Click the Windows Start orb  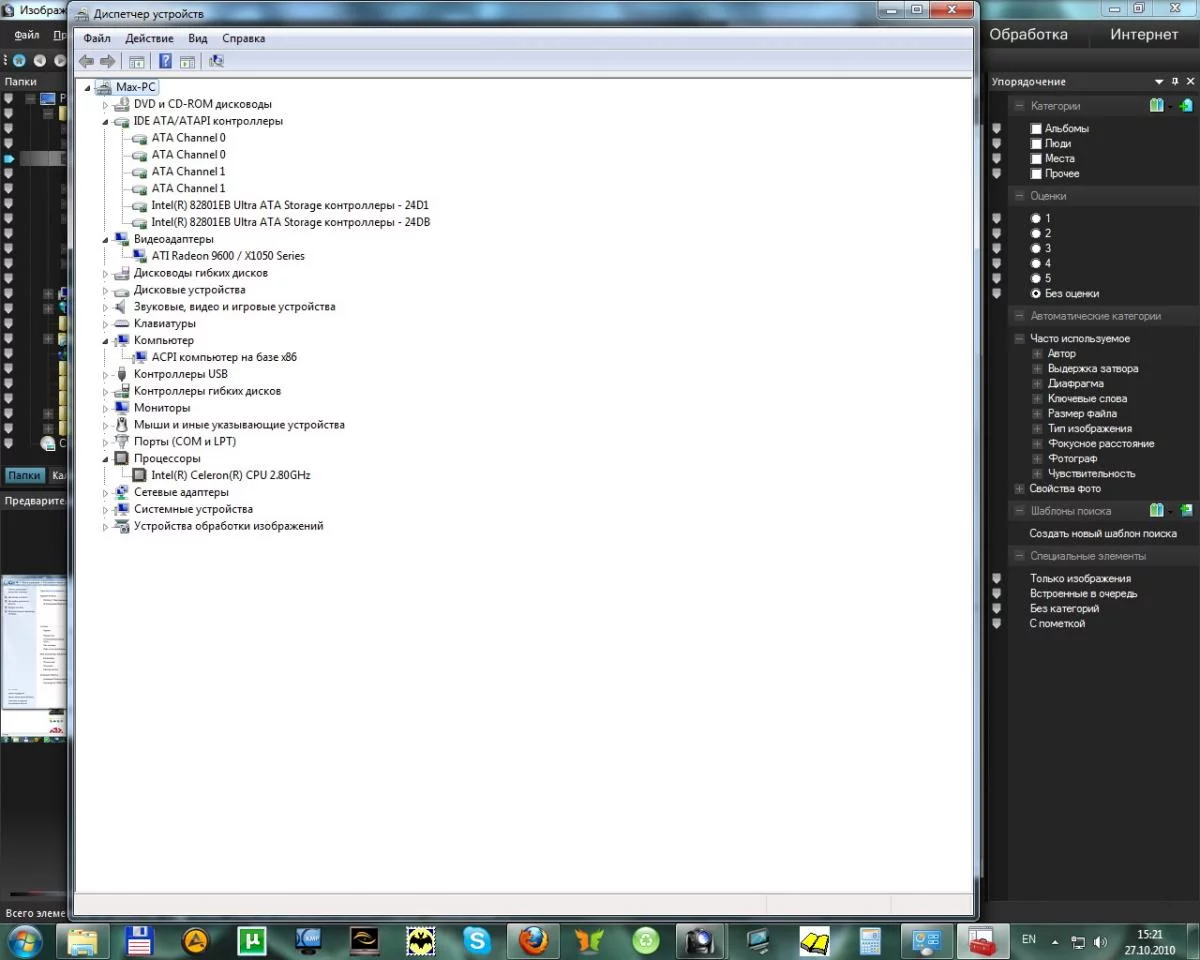coord(24,940)
